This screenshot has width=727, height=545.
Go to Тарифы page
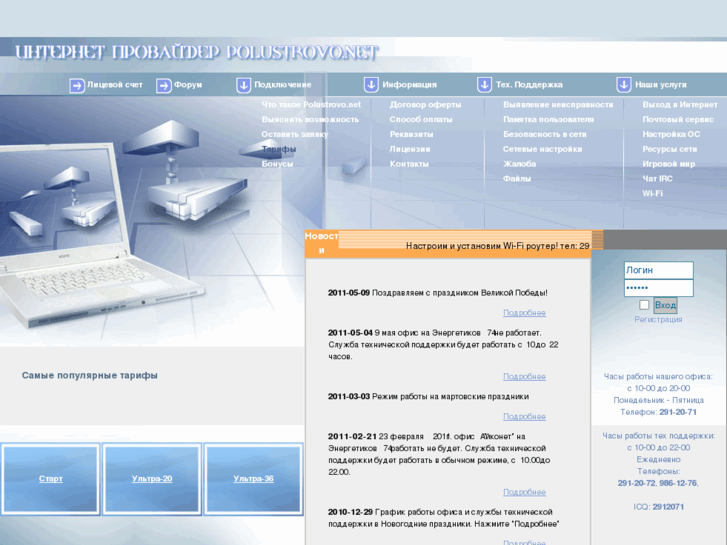279,149
